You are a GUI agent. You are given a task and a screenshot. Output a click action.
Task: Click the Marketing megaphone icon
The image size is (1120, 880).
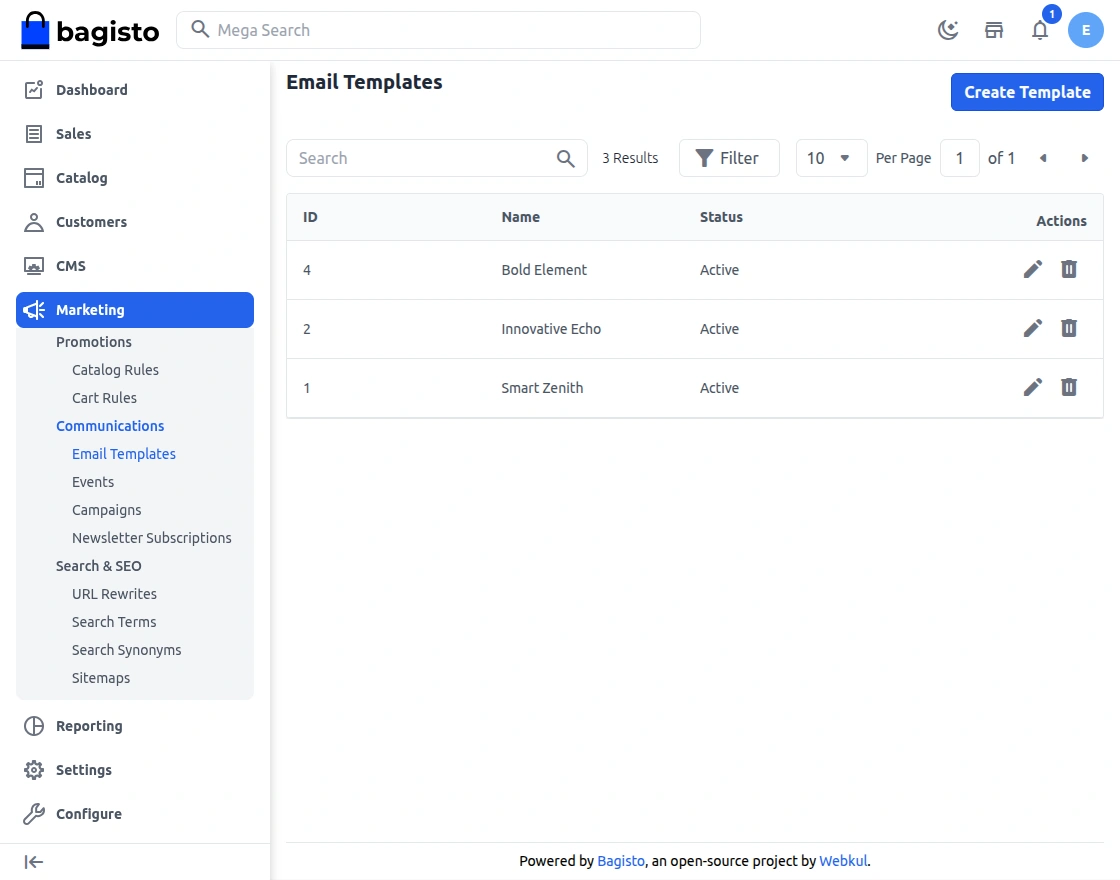[34, 310]
